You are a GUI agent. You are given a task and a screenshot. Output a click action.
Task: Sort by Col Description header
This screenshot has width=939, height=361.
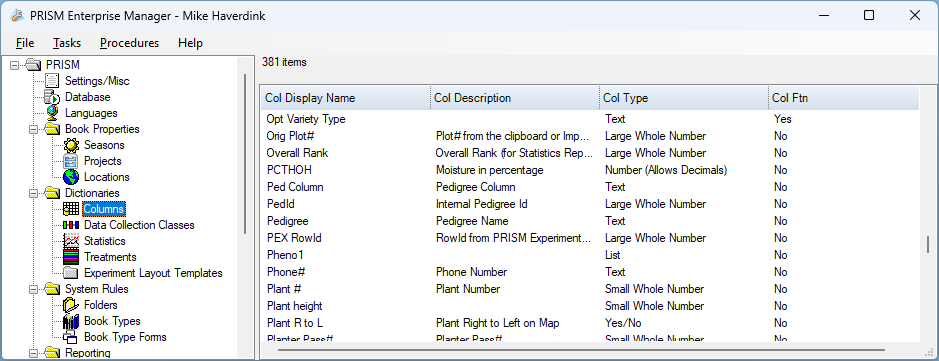pyautogui.click(x=514, y=98)
